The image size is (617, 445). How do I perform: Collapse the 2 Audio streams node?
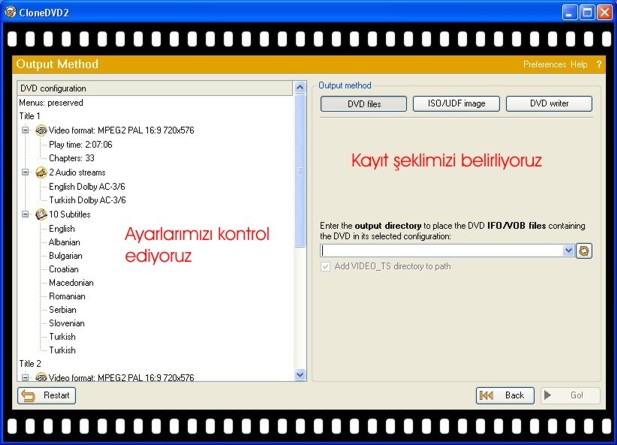coord(25,172)
